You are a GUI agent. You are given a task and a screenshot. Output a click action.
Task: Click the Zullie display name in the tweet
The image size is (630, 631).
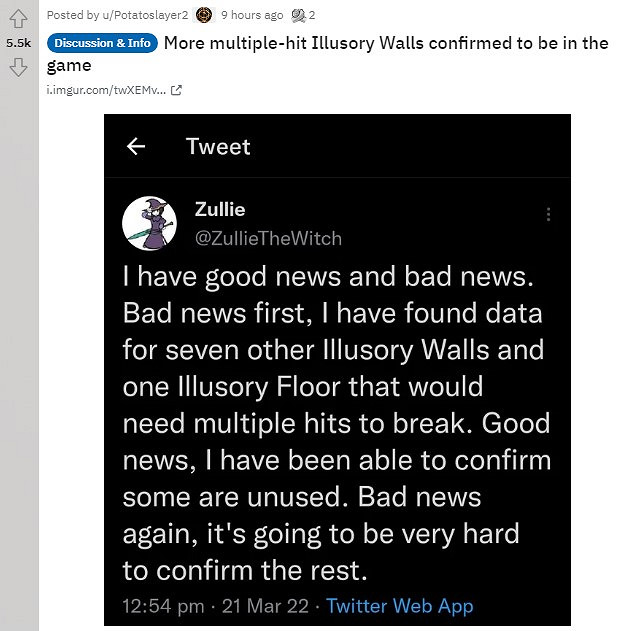220,210
